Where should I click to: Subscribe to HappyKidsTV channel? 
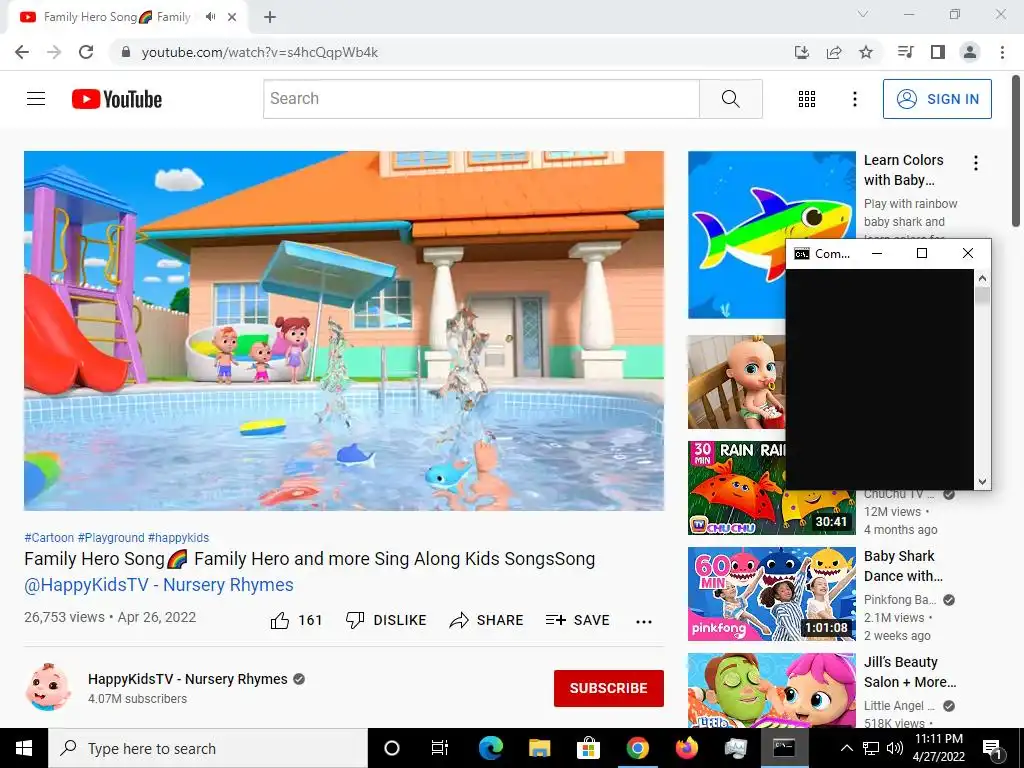pos(609,688)
